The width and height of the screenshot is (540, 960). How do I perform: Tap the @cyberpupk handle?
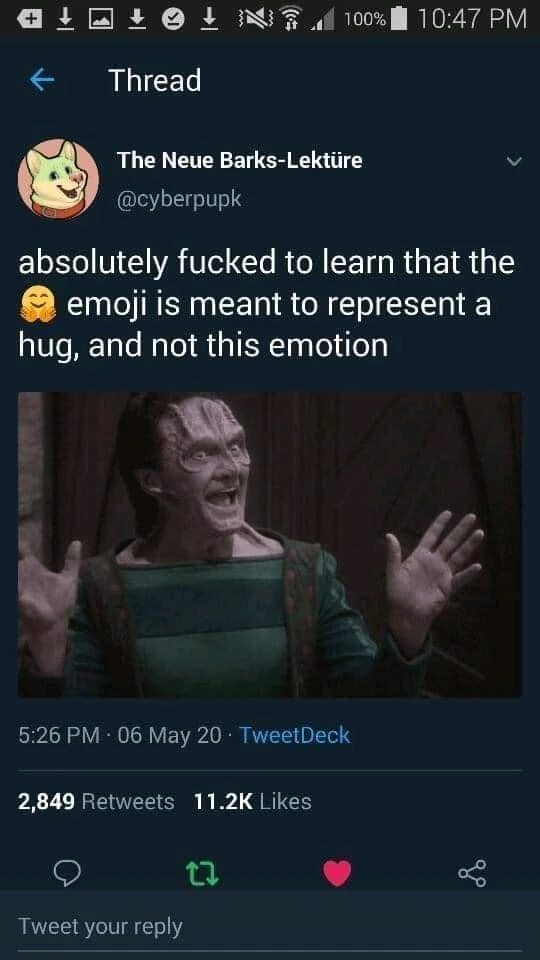(x=179, y=199)
